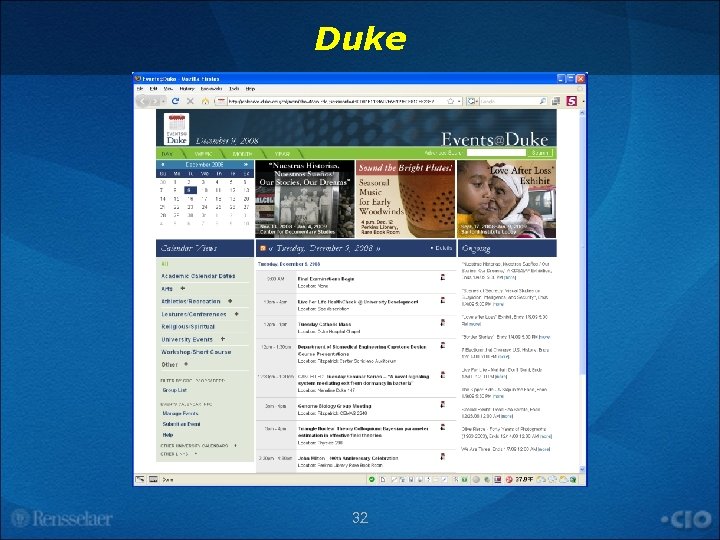Click the green checkmark status bar icon
Screen dimensions: 720x540
tap(371, 479)
